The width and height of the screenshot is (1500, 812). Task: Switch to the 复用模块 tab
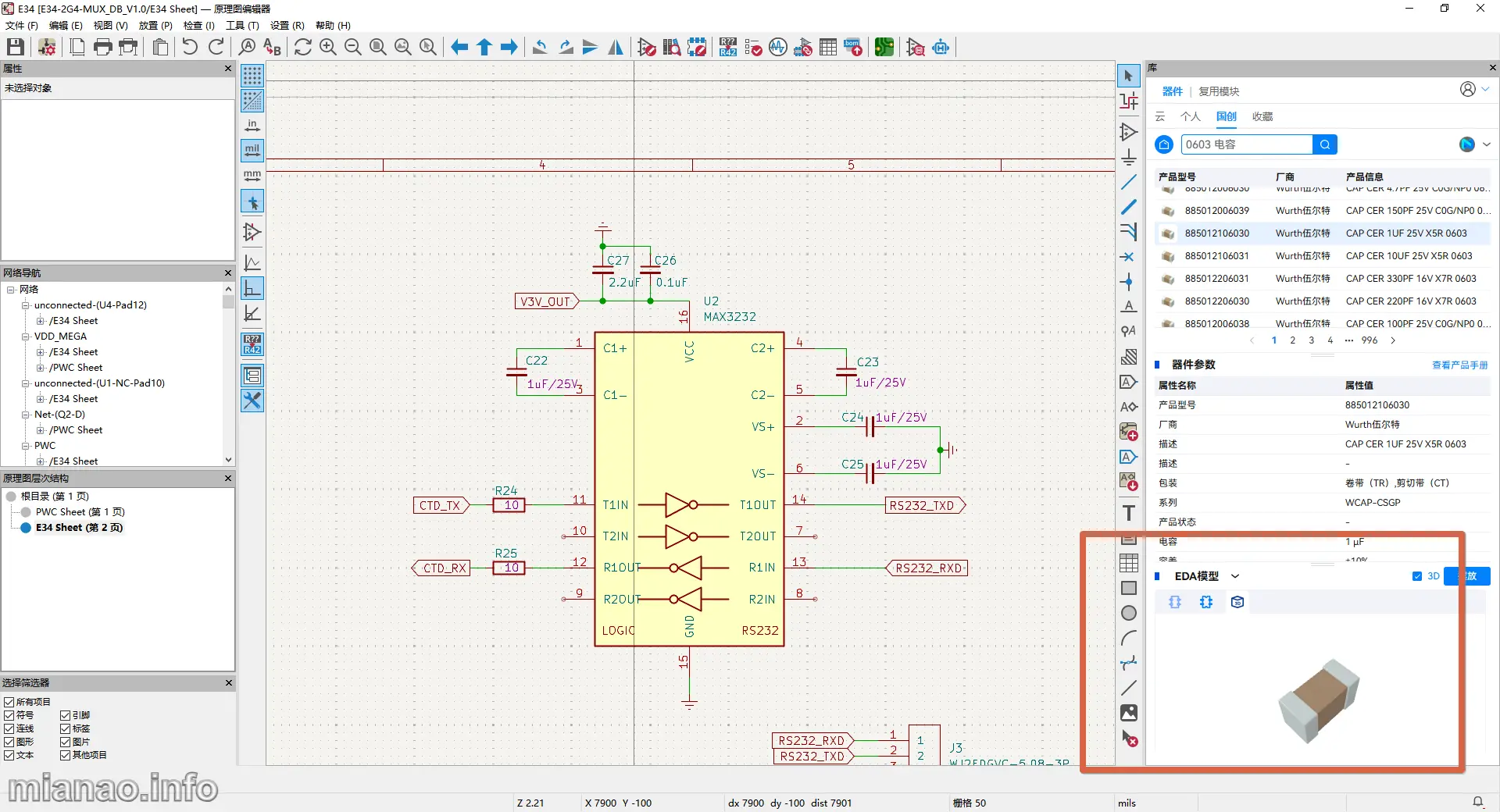pyautogui.click(x=1219, y=91)
